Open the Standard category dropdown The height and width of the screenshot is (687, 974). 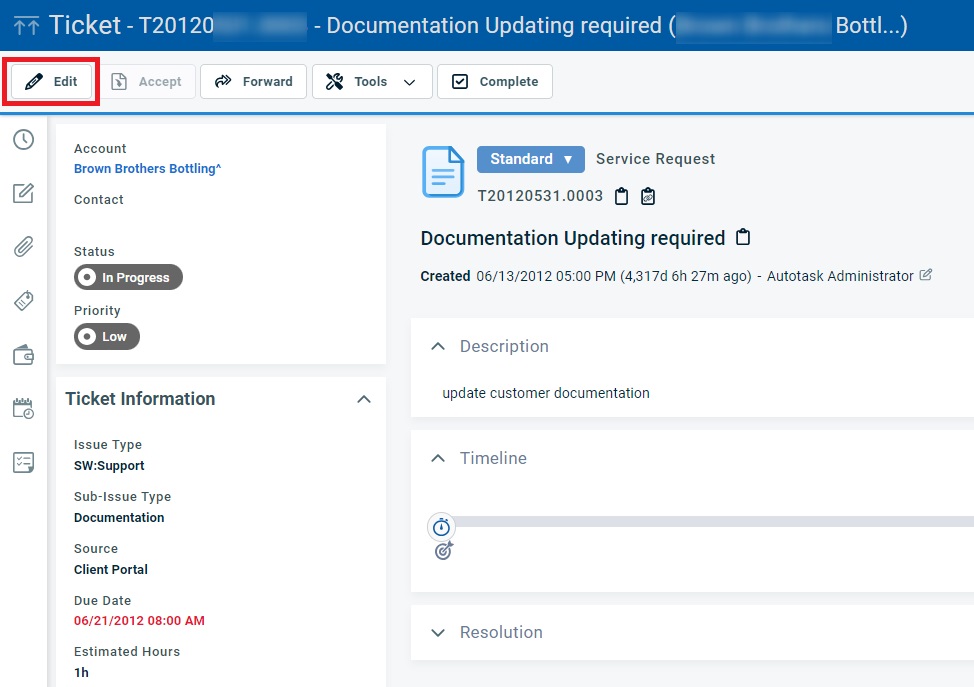[x=530, y=159]
